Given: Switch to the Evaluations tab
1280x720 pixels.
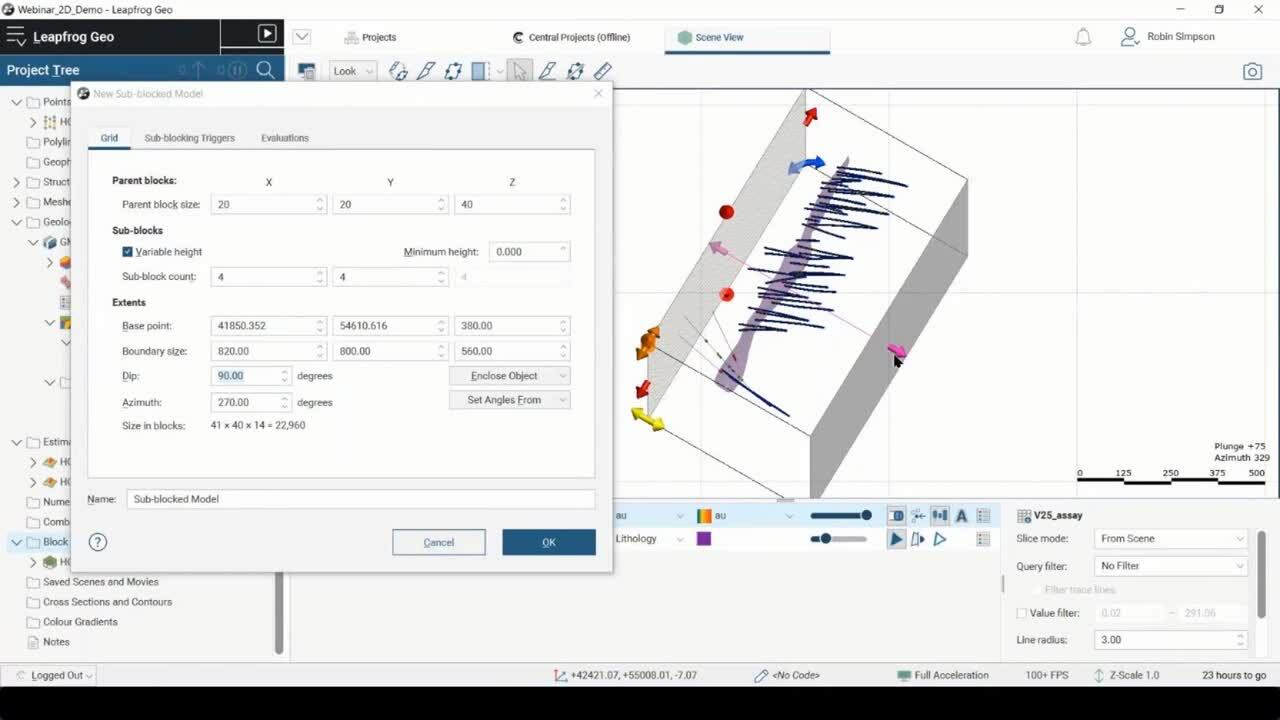Looking at the screenshot, I should [x=285, y=138].
